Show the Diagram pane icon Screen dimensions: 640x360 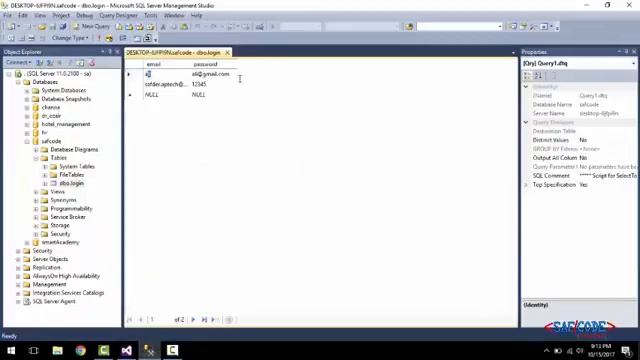[x=11, y=38]
